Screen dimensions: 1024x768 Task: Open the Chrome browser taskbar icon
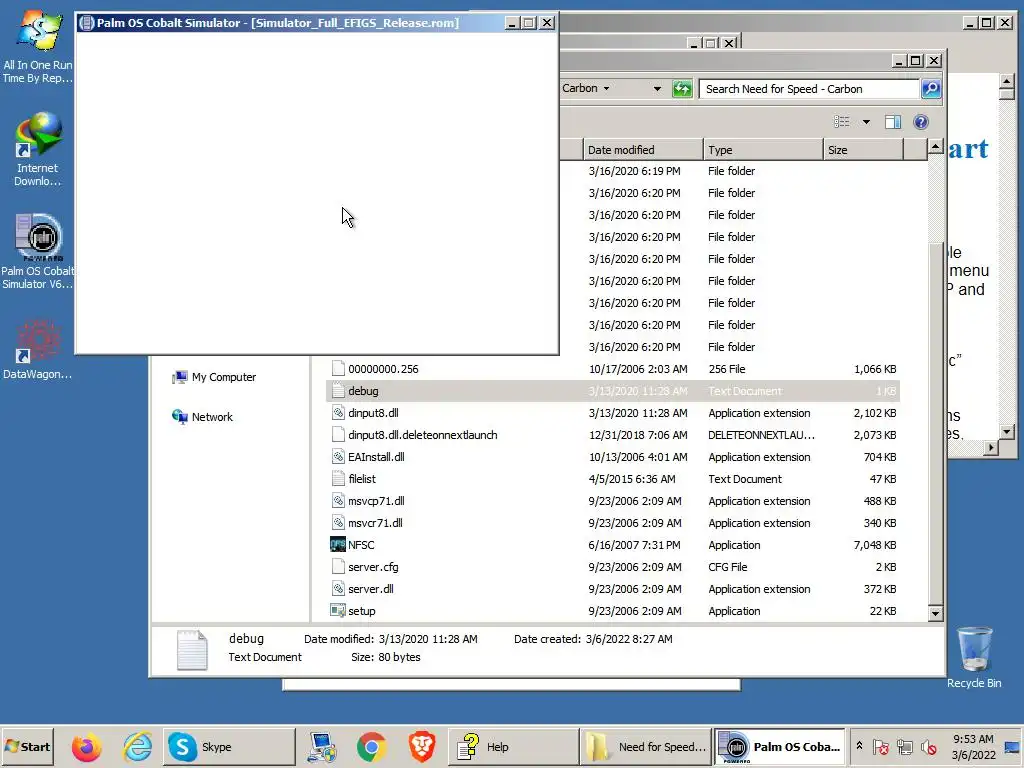[371, 747]
